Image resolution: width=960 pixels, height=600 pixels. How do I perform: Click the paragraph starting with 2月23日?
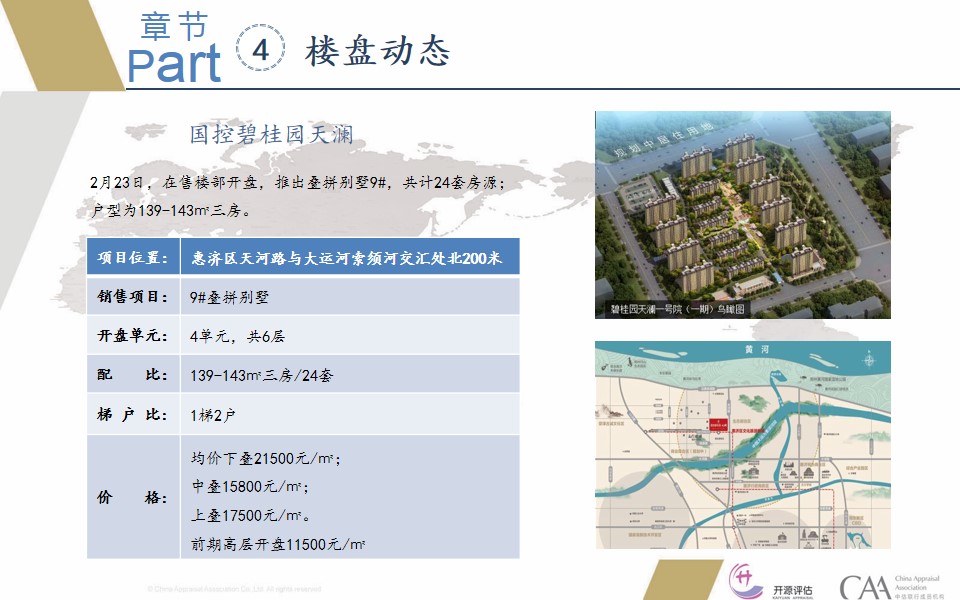[299, 196]
